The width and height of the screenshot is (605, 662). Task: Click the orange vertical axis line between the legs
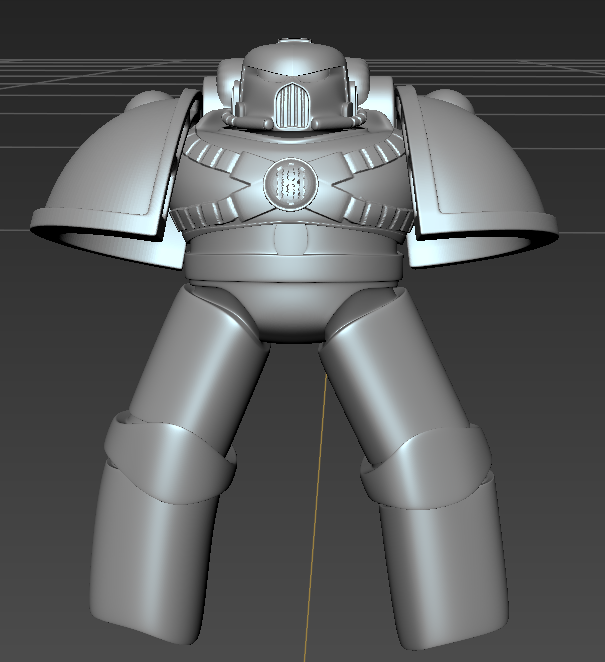(315, 517)
